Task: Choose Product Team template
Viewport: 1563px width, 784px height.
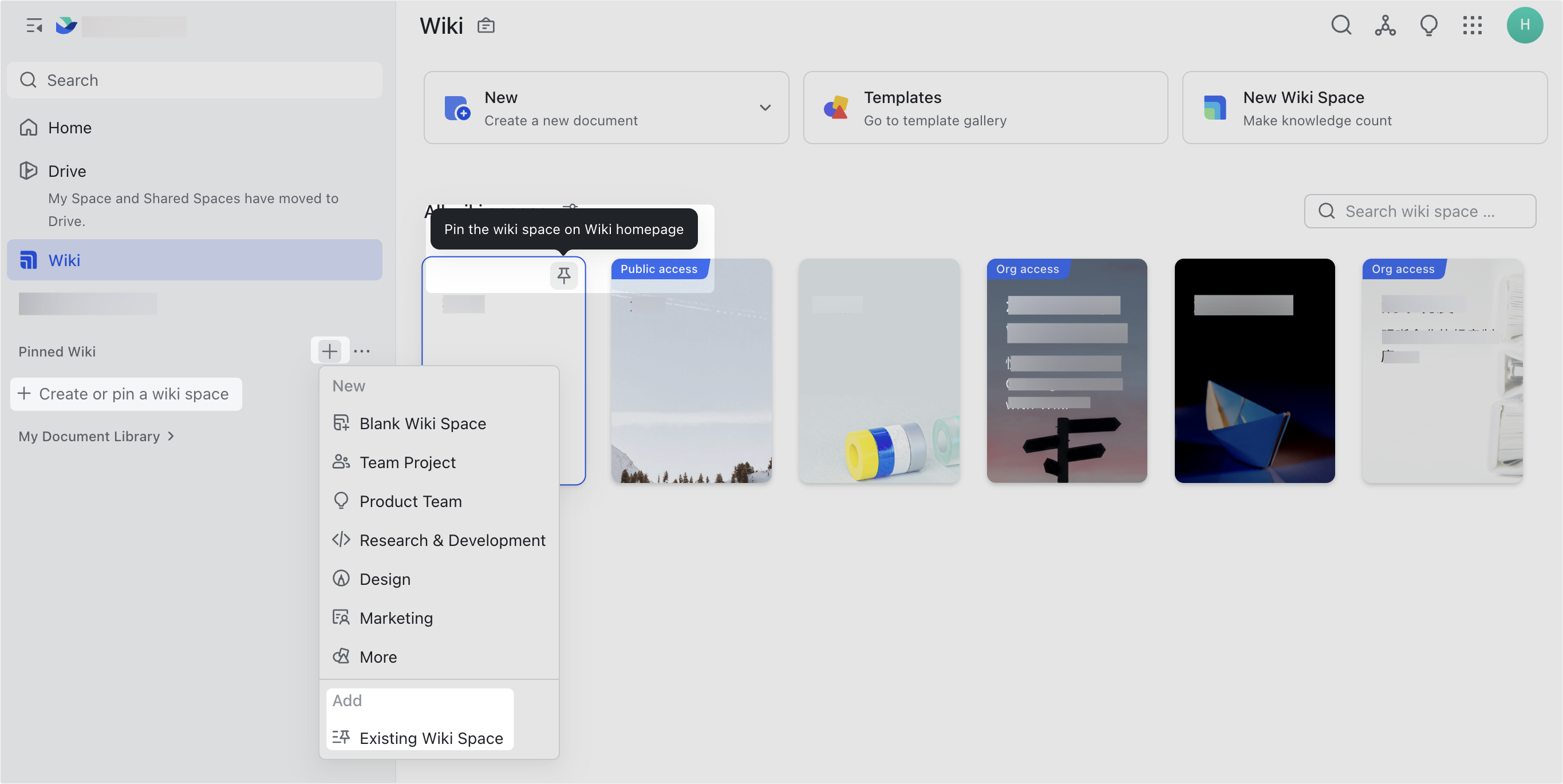Action: point(439,501)
